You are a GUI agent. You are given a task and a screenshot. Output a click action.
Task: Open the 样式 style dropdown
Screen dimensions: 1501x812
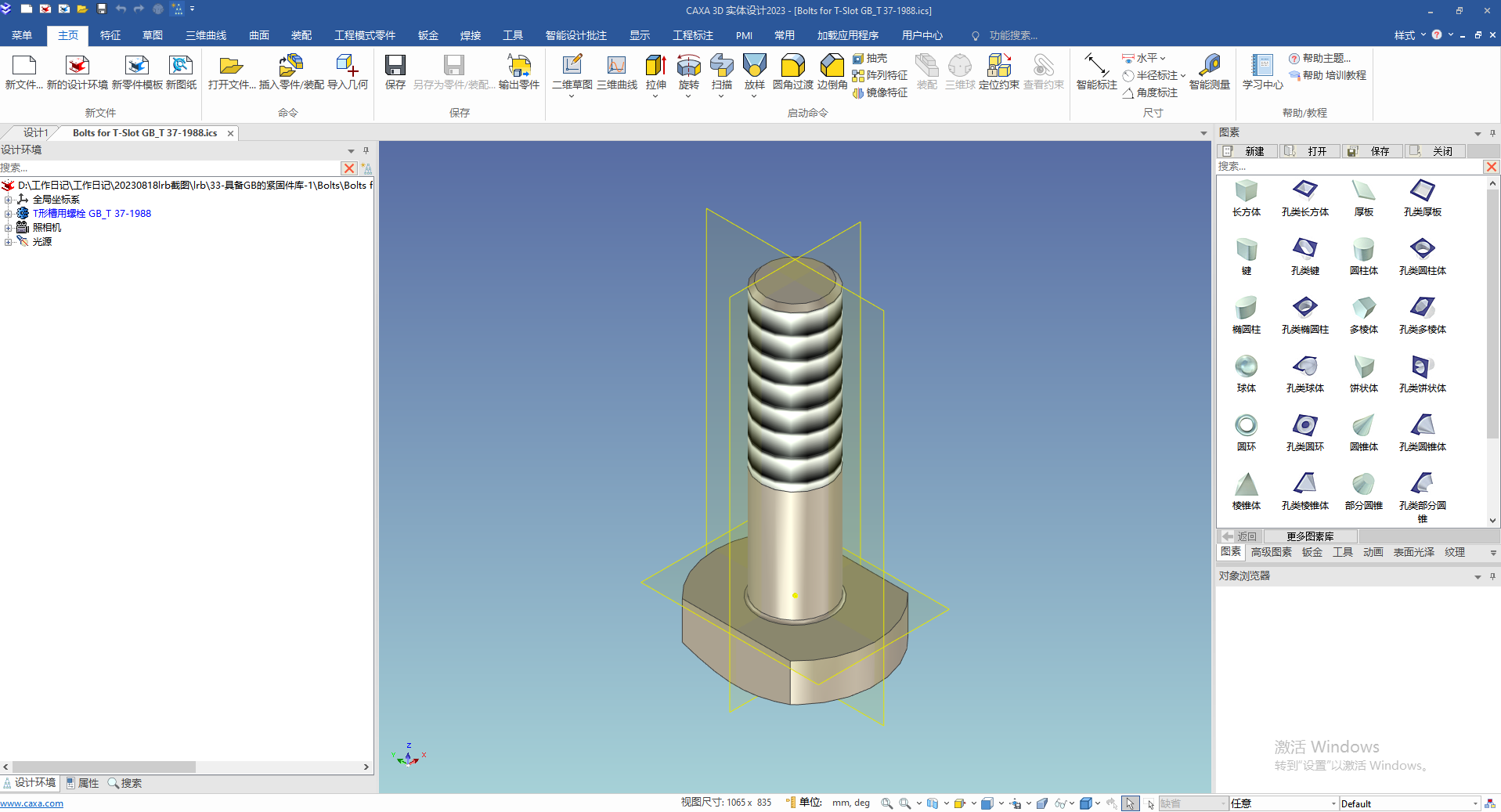[x=1409, y=35]
